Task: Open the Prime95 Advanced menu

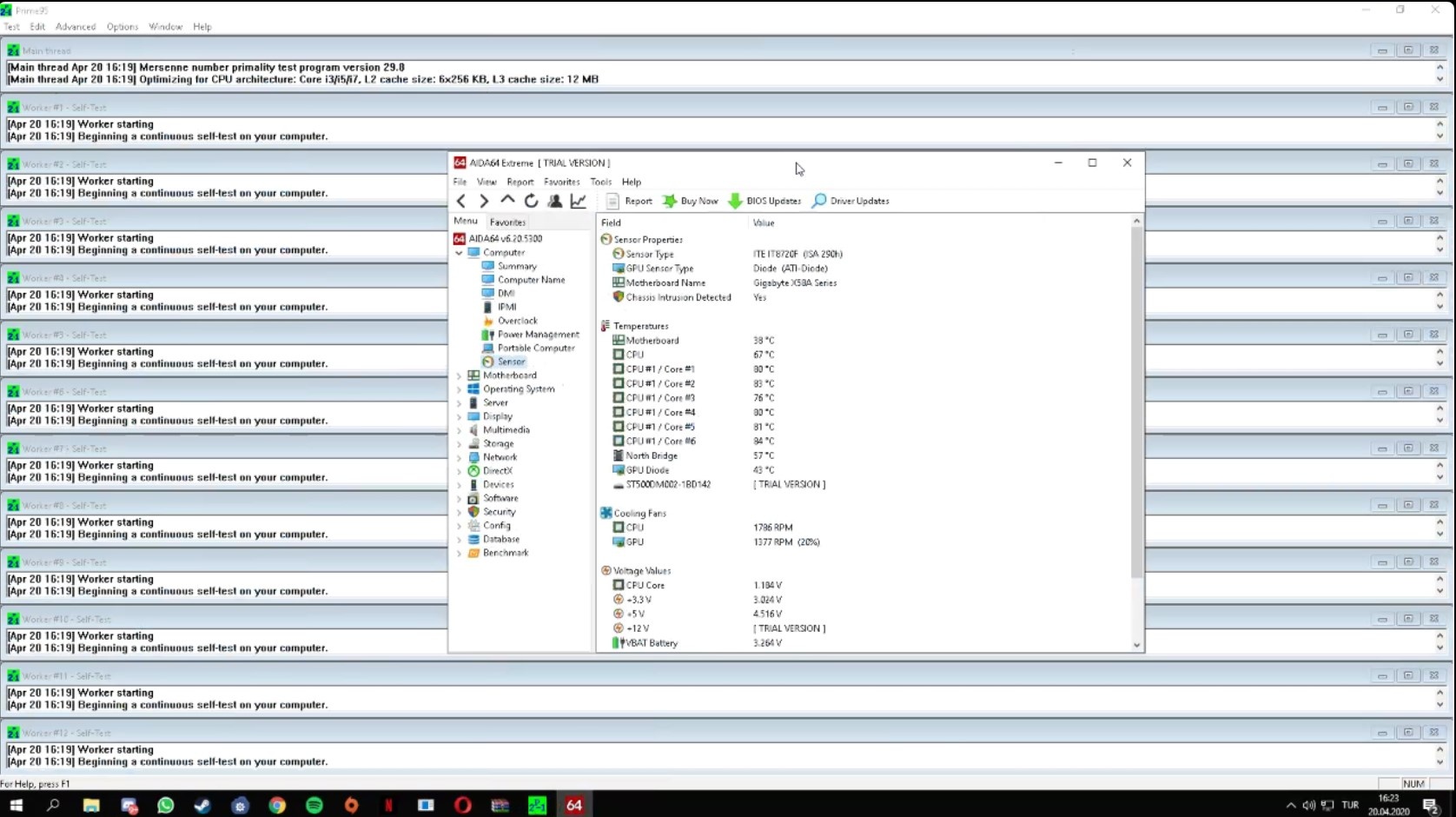Action: click(x=76, y=27)
